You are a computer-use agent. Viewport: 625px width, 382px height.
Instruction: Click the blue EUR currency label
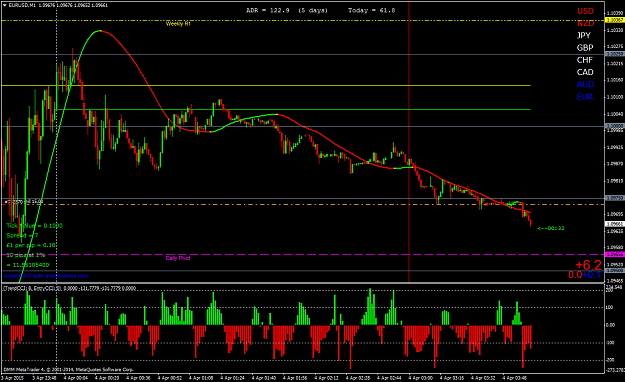584,97
